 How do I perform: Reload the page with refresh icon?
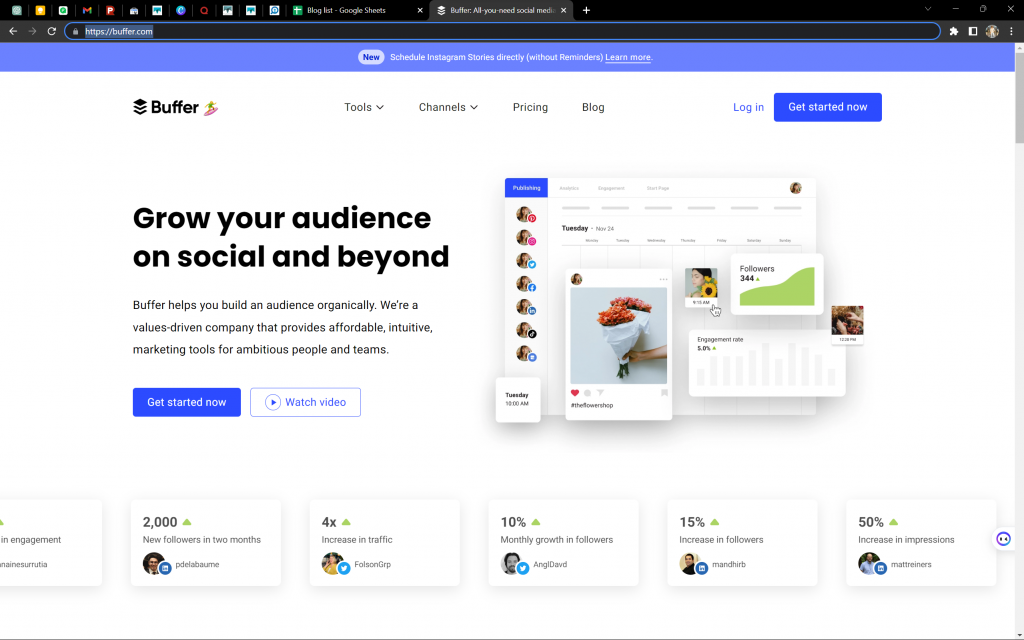point(52,31)
